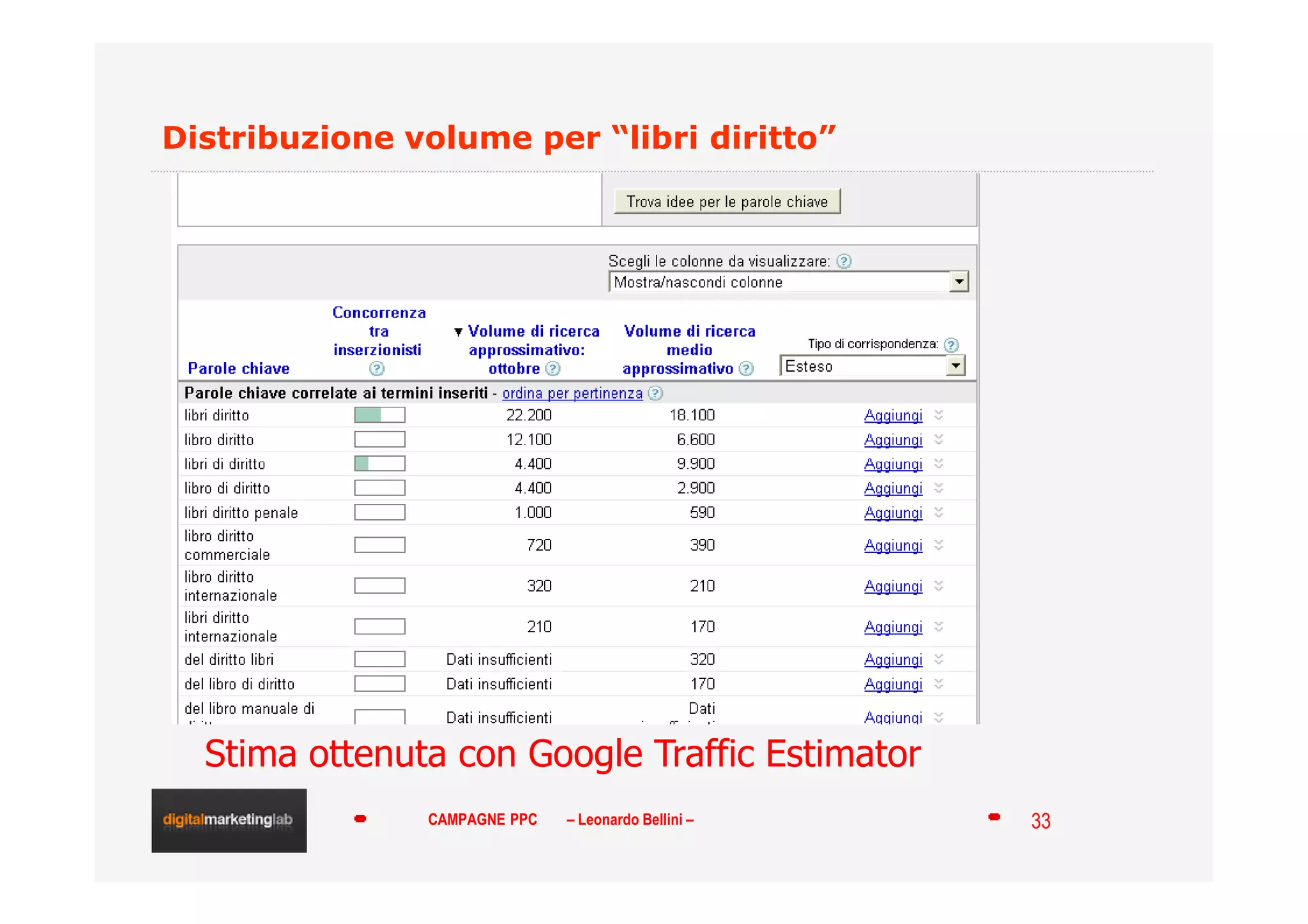Expand chevron icon in libri diritto penale row
Screen dimensions: 1308x924
point(938,512)
